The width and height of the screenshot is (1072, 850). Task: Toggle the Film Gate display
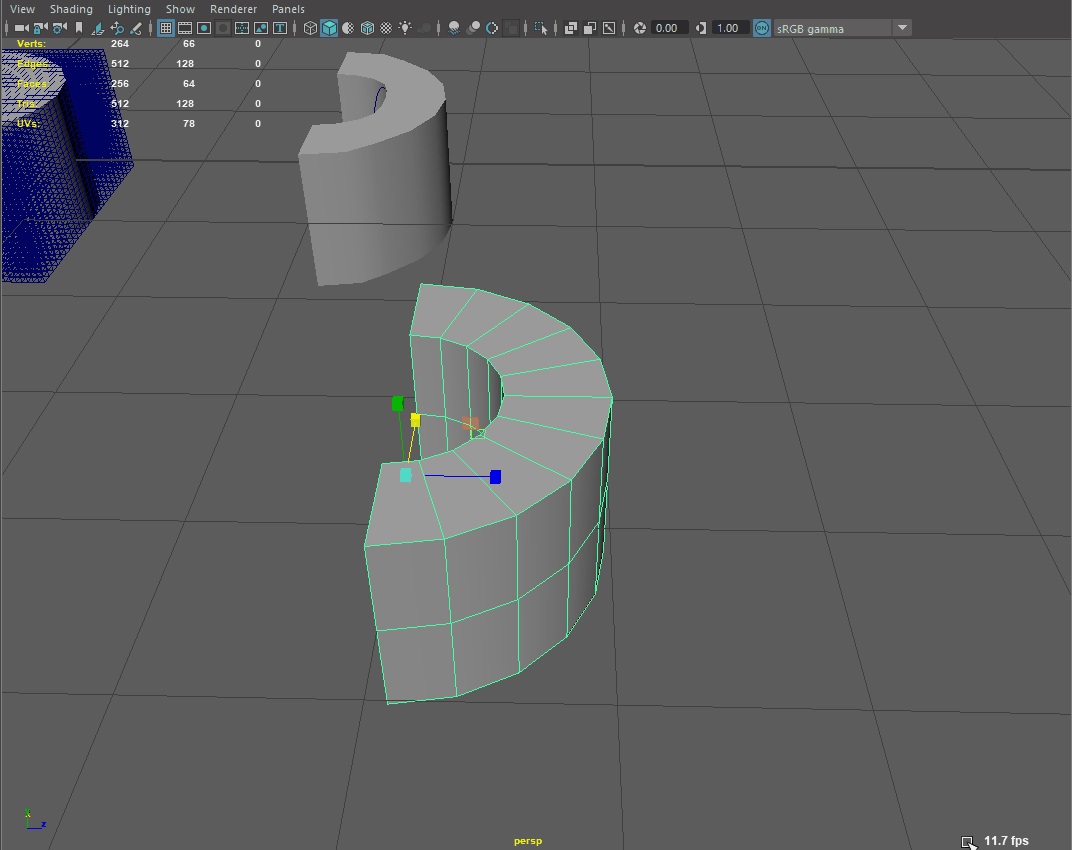pos(185,28)
